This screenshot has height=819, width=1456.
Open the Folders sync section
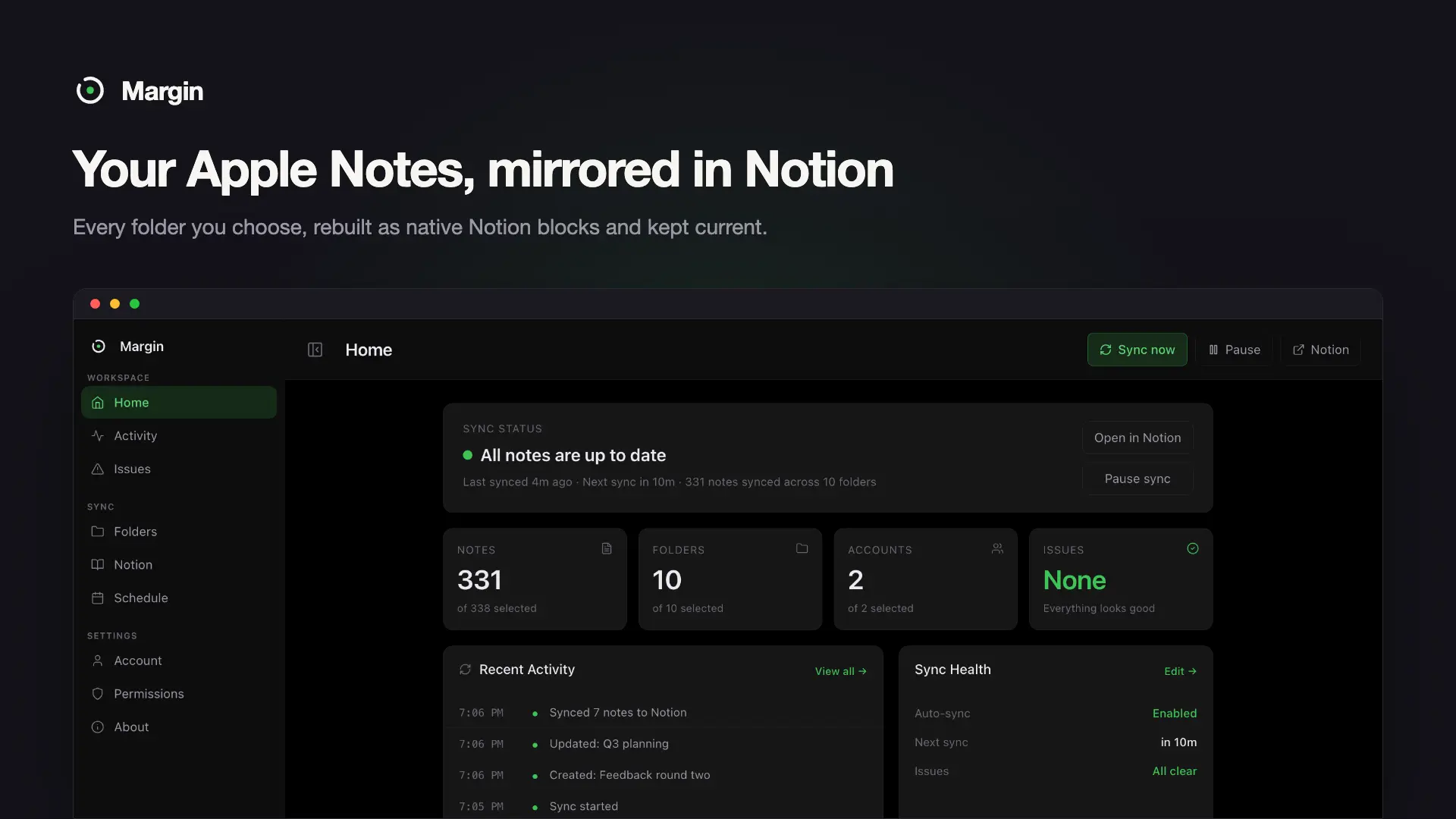[179, 532]
